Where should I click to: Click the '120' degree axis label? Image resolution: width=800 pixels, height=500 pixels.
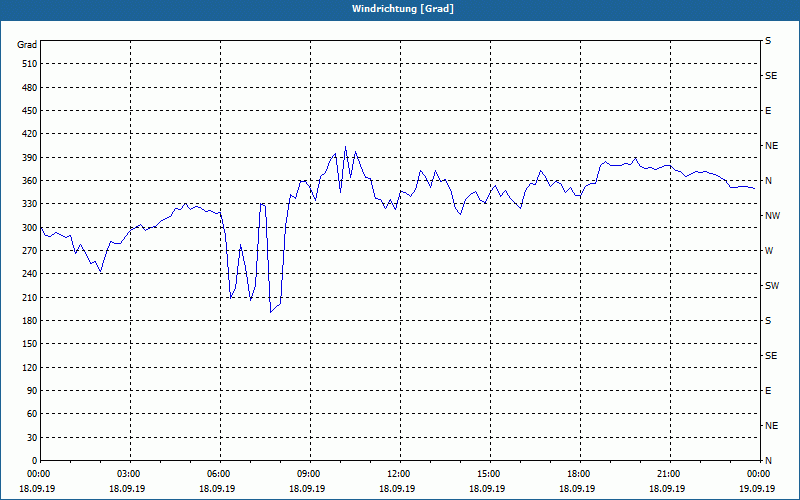tap(30, 367)
